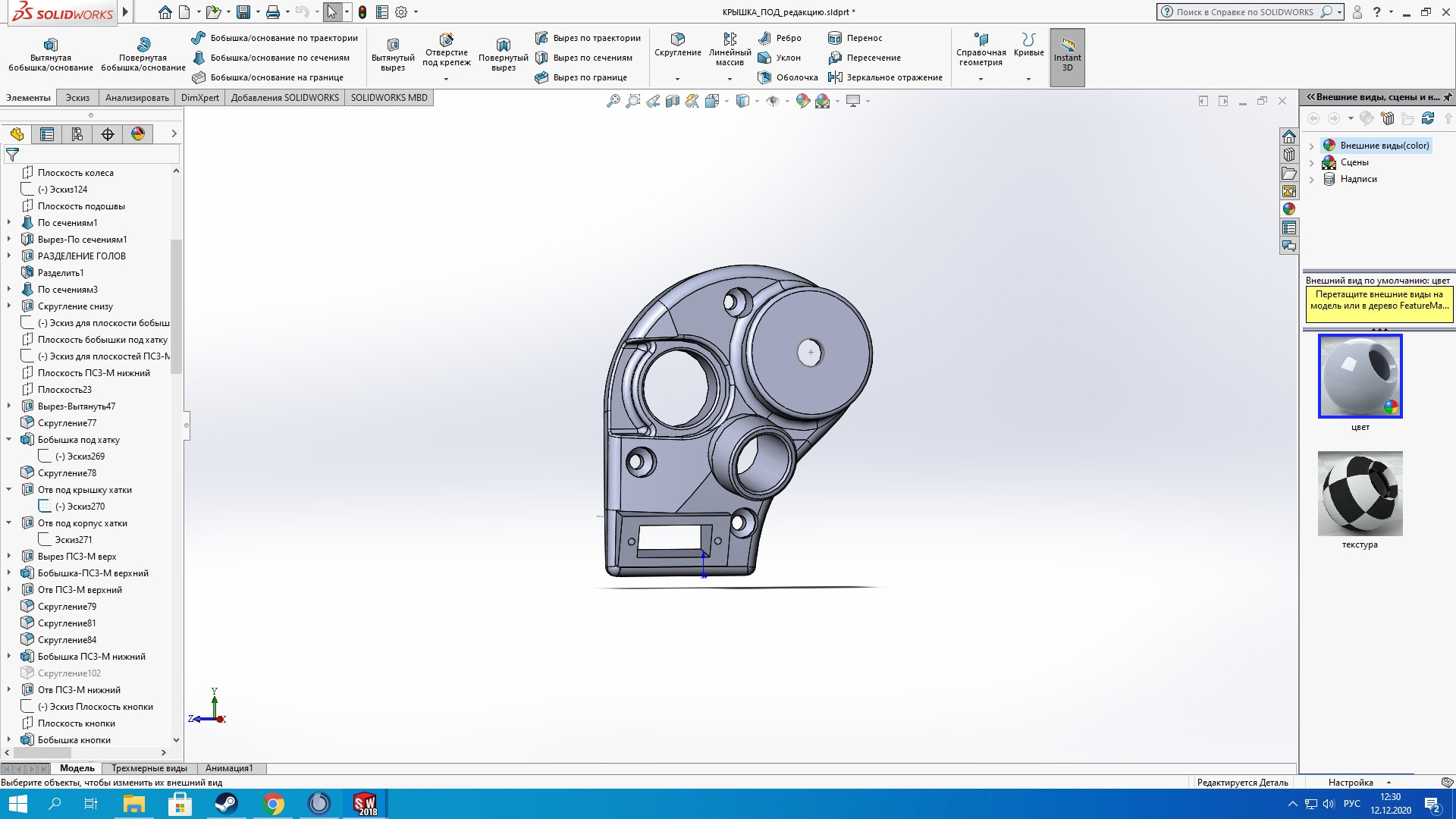Open the PropertyManager tab icon
Viewport: 1456px width, 819px height.
coord(47,134)
